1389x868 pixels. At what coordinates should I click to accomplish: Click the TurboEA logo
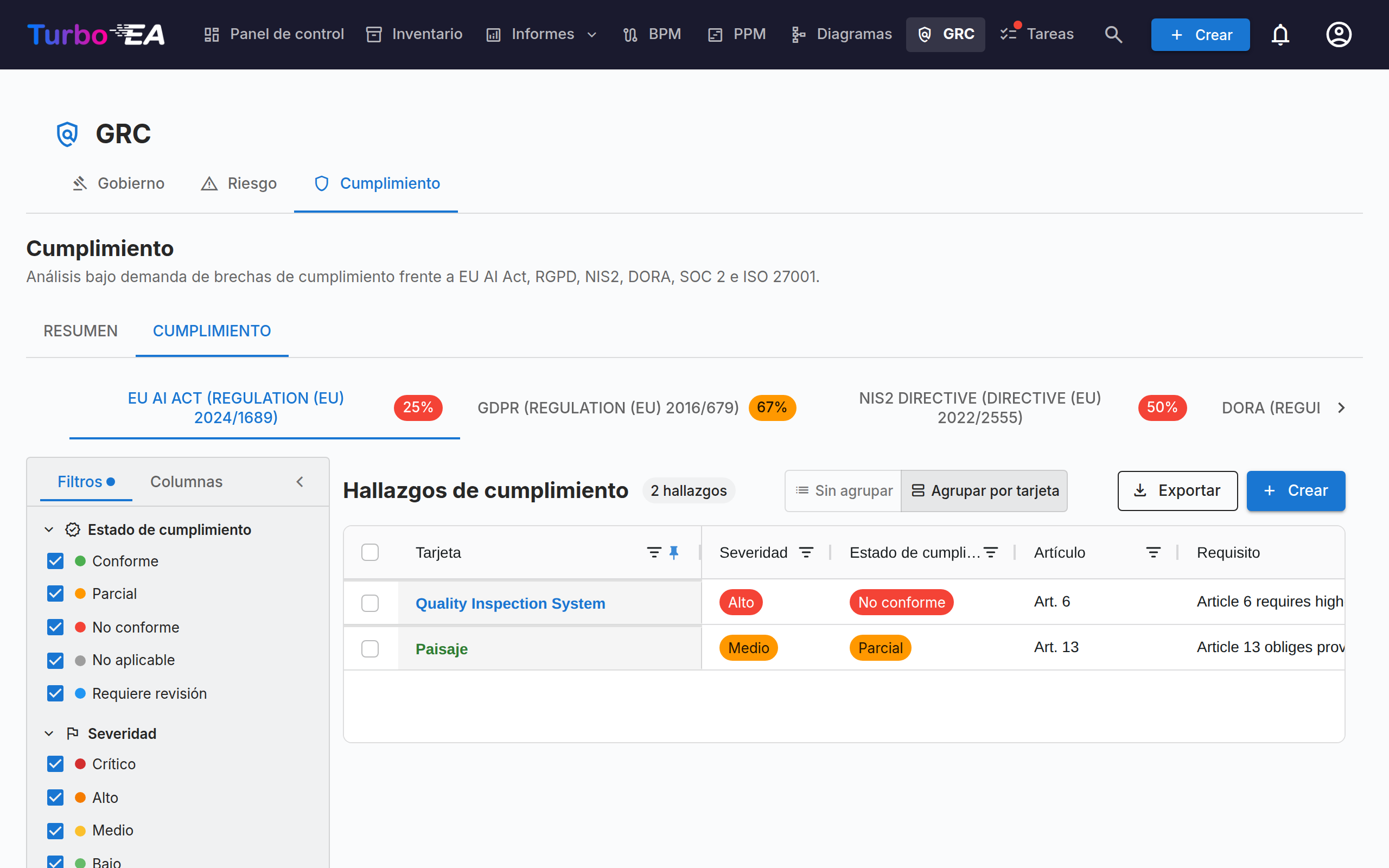pyautogui.click(x=96, y=34)
